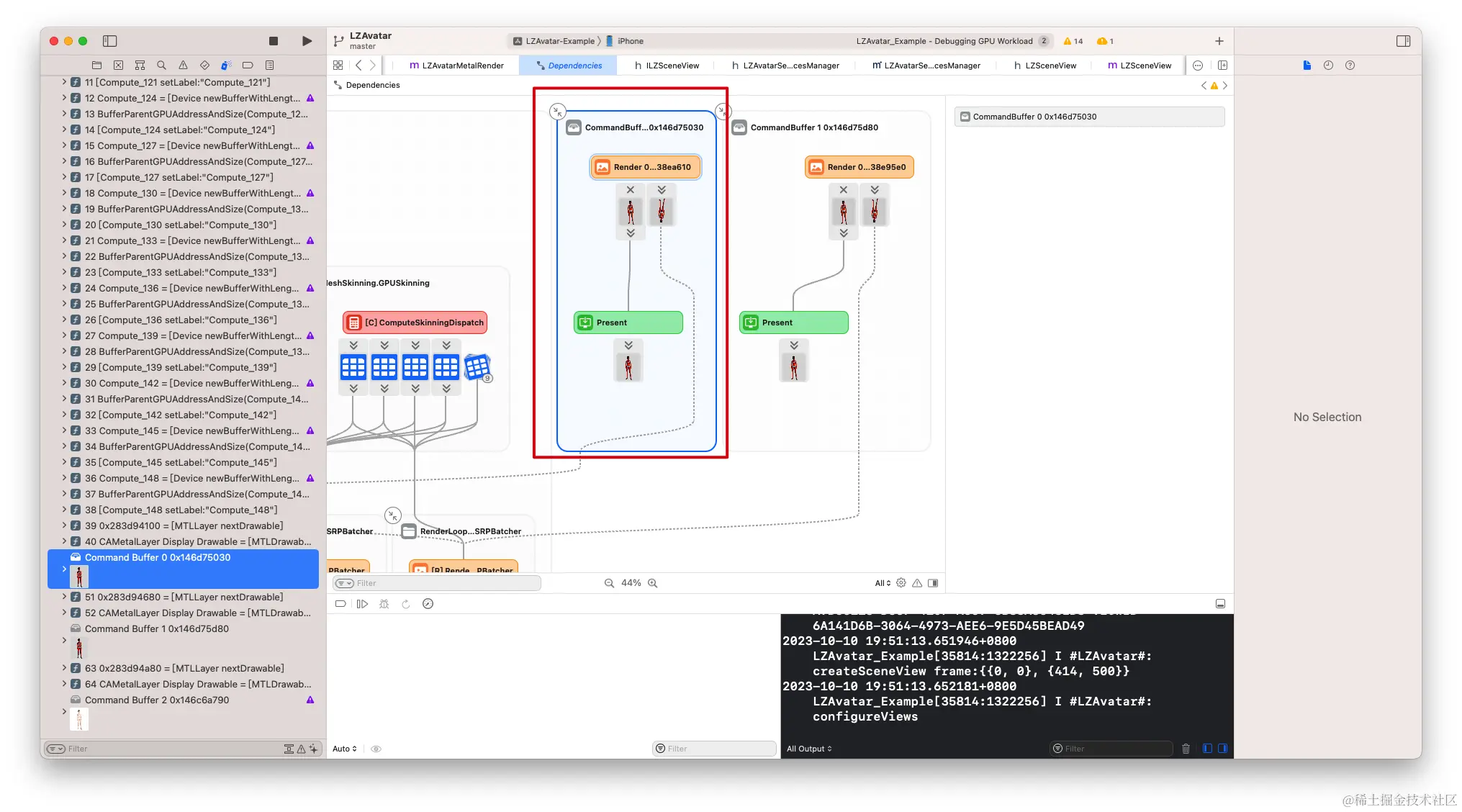Open the All filter popup in graph bar
Viewport: 1462px width, 812px height.
click(x=883, y=583)
